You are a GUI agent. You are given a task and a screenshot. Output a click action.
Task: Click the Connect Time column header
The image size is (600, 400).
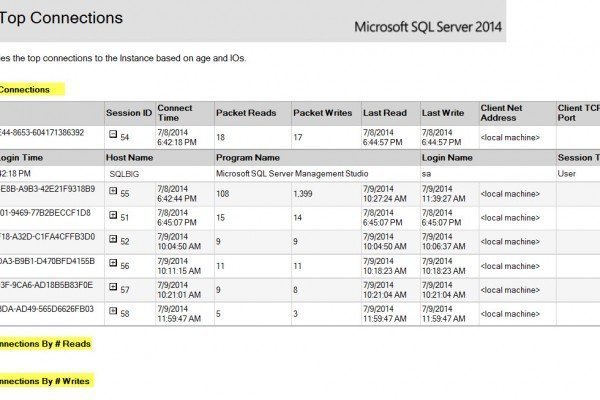click(174, 113)
